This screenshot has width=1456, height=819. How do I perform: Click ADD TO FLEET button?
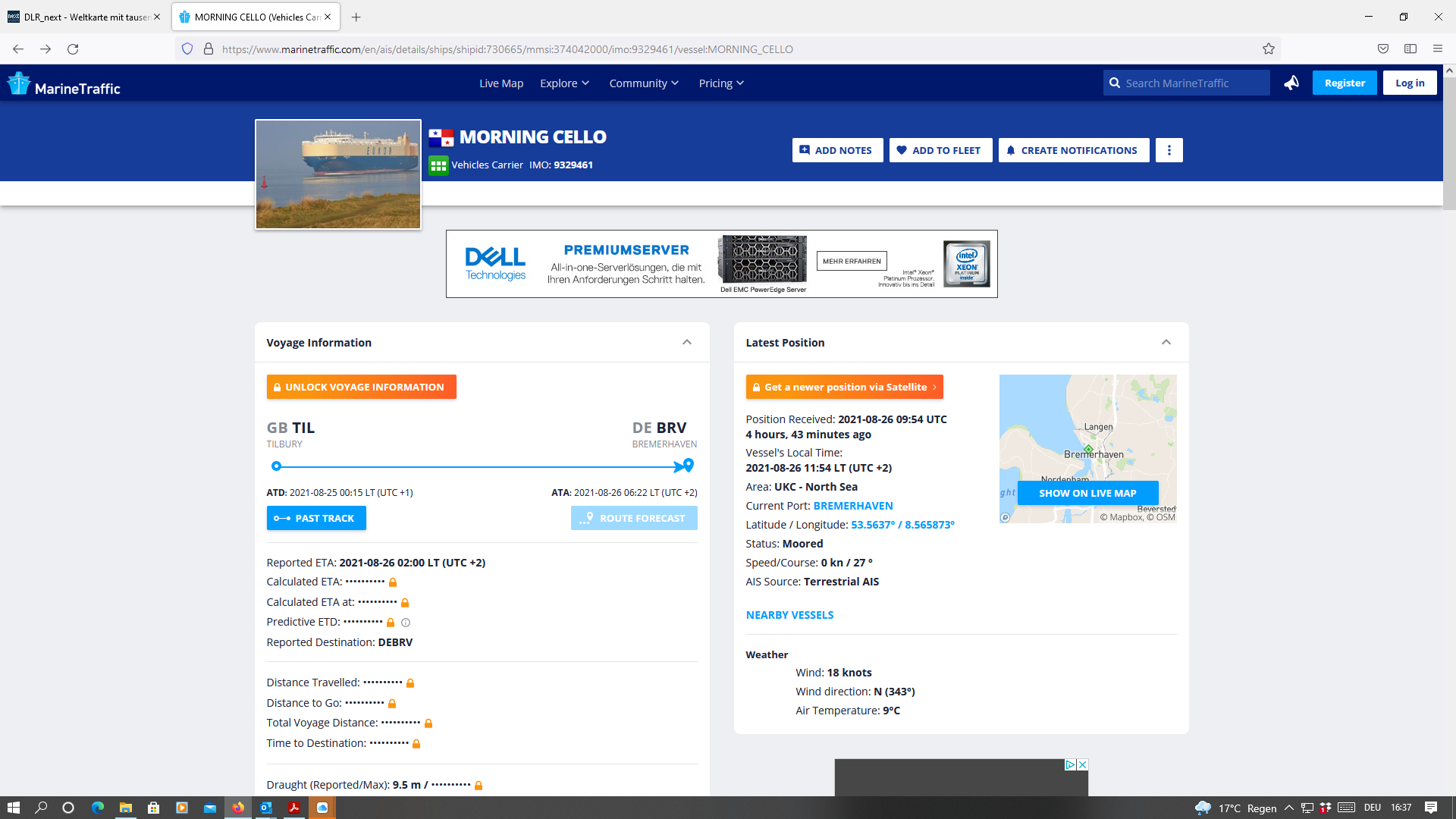[940, 150]
